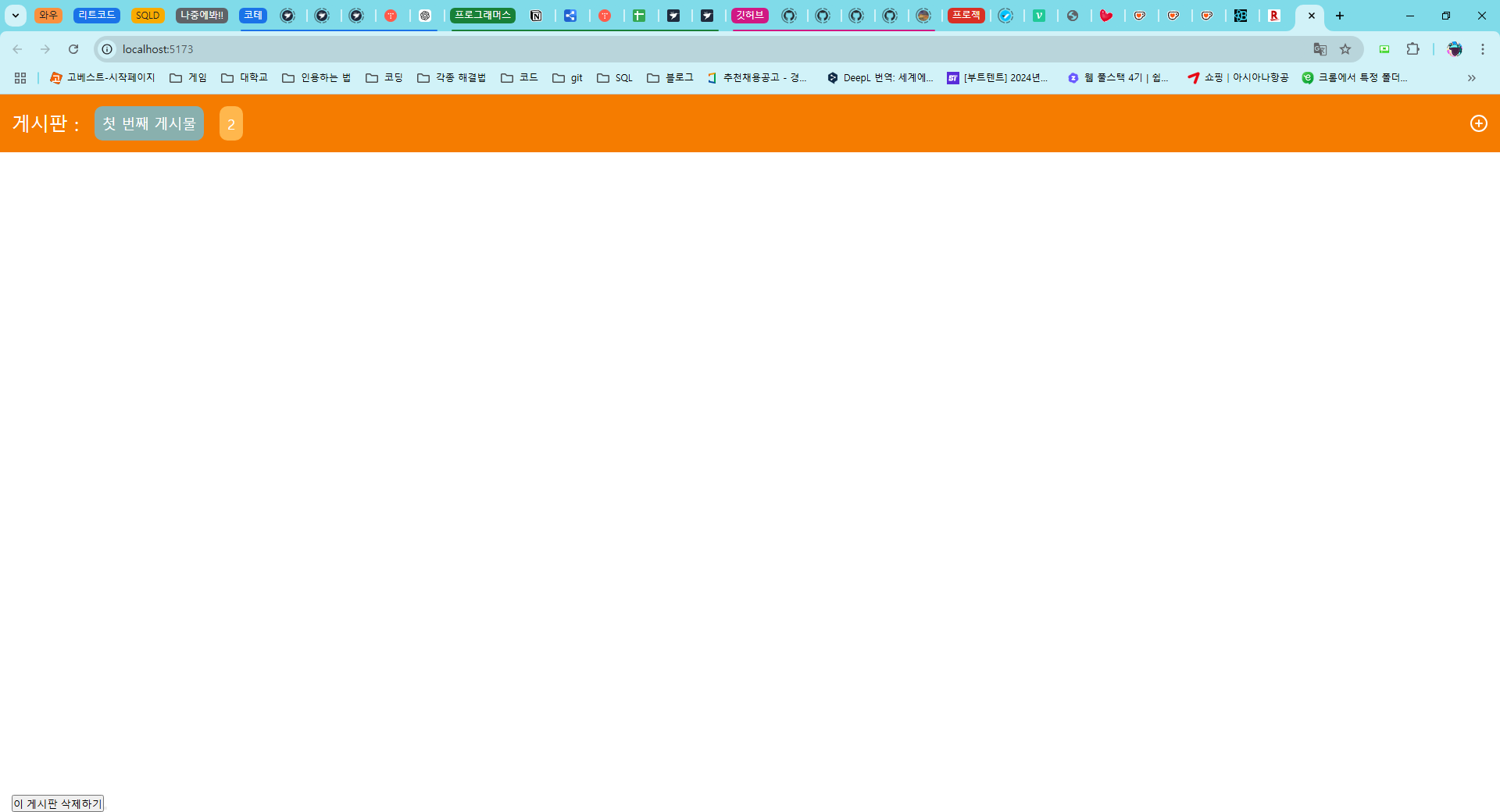Open the 대학교 bookmarks folder

(x=245, y=78)
